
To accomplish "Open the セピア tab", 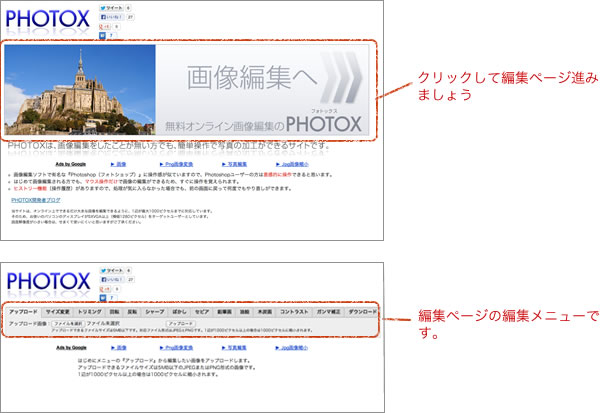I will coord(202,312).
